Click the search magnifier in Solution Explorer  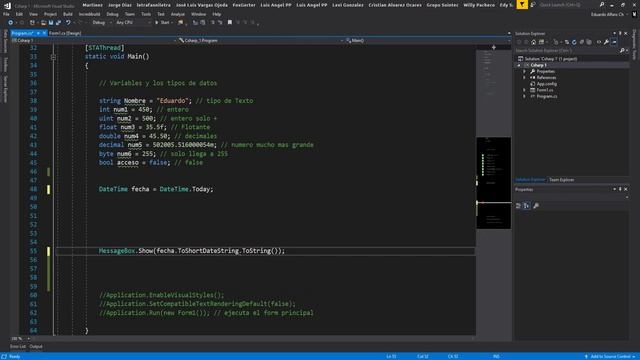point(622,51)
